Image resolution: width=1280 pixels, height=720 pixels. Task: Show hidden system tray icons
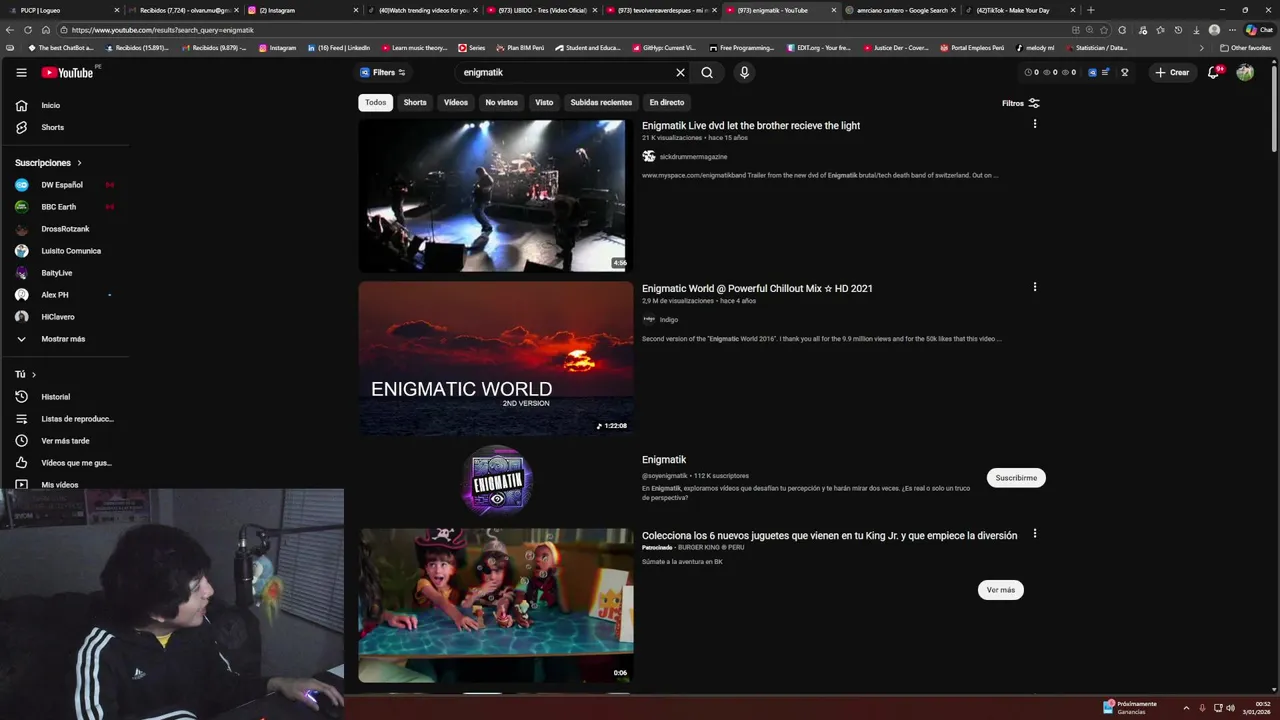[x=1186, y=708]
